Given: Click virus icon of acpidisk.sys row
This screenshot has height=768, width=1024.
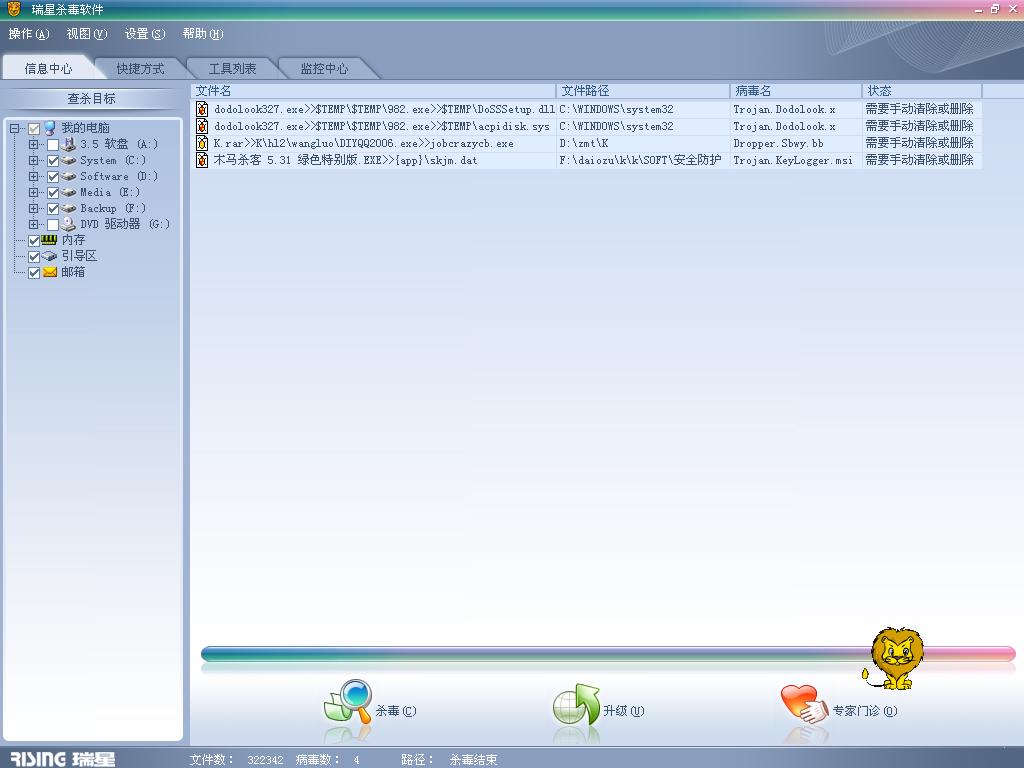Looking at the screenshot, I should click(202, 126).
